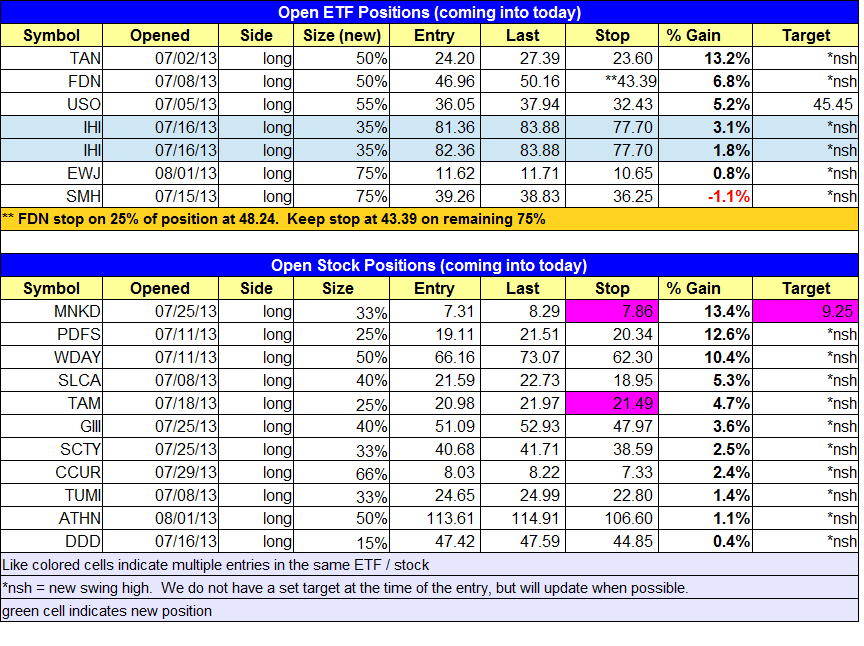Select the ATHN entry price 113.61
The image size is (864, 646).
pyautogui.click(x=434, y=518)
